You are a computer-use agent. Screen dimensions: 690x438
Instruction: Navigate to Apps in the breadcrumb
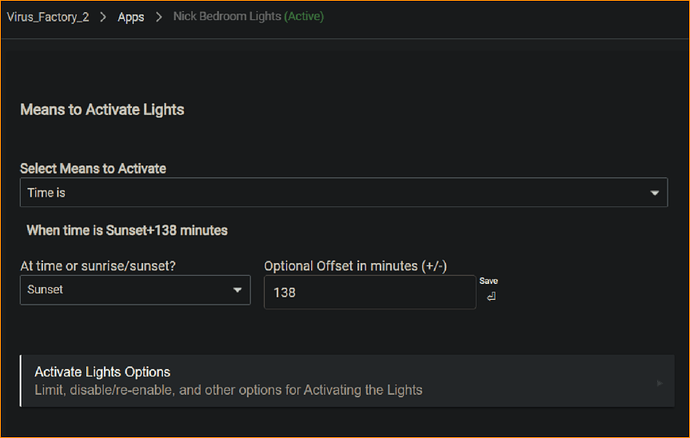point(131,18)
